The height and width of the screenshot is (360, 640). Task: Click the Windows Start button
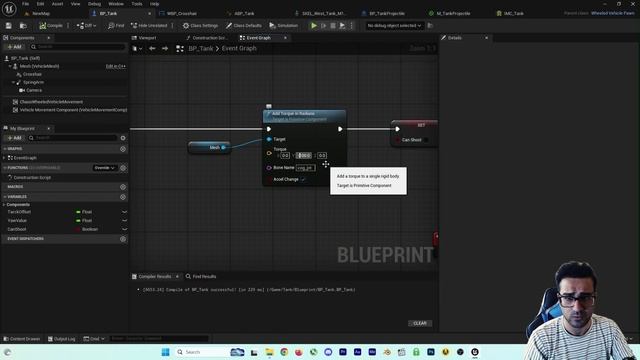coord(165,352)
